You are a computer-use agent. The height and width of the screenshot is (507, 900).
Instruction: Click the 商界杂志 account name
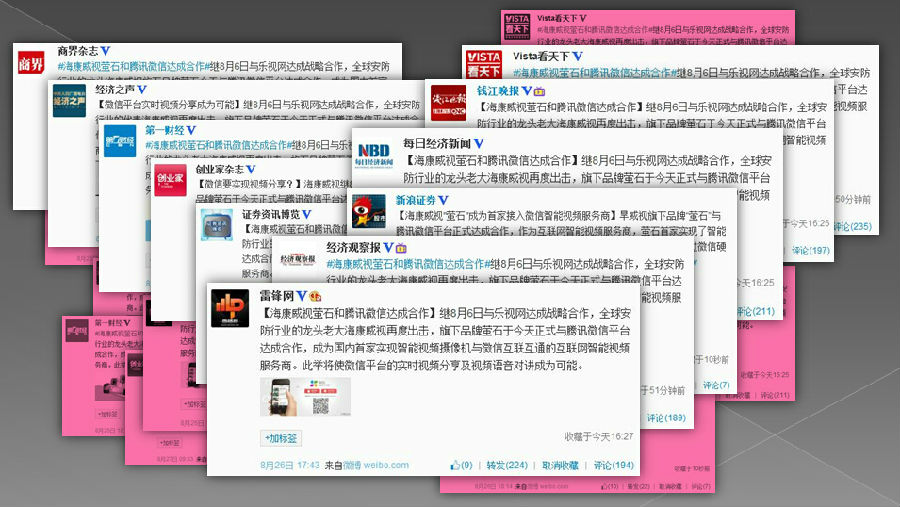[77, 51]
